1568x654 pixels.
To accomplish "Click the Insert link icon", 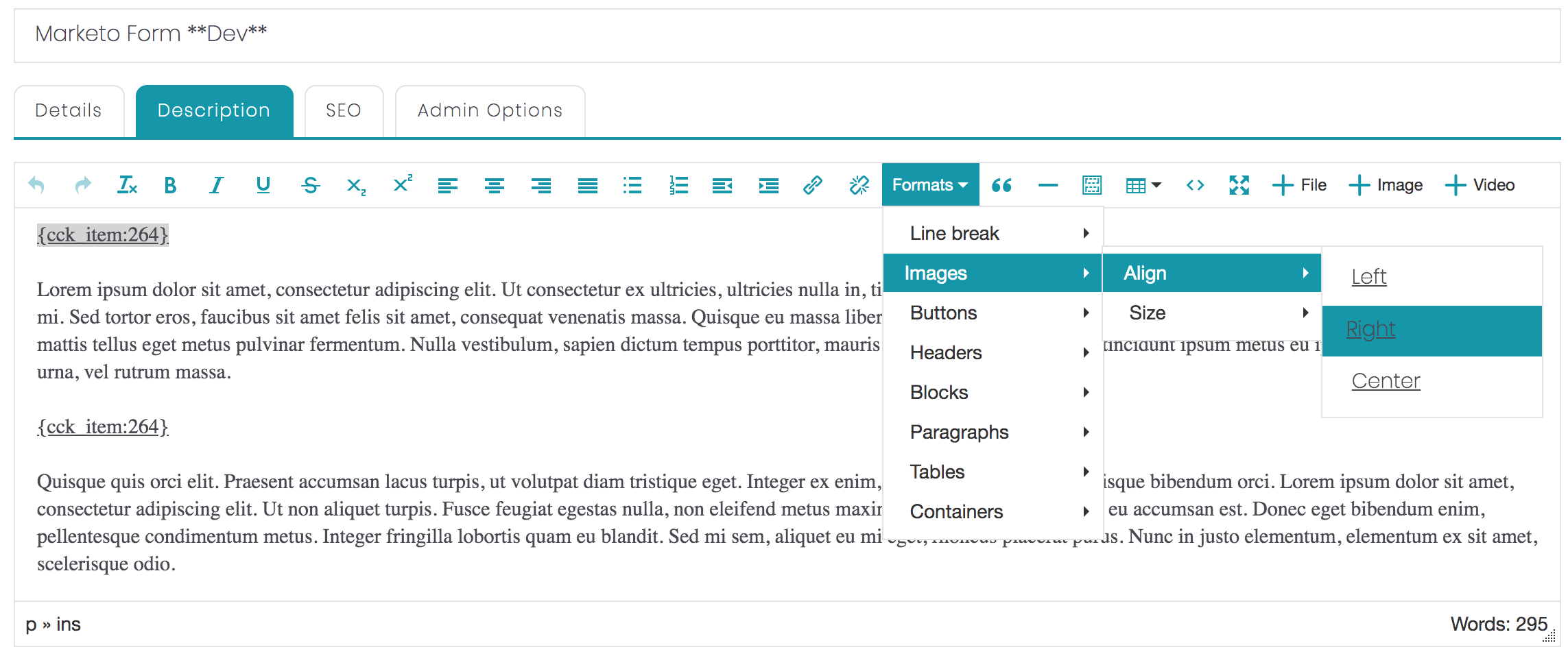I will tap(812, 185).
